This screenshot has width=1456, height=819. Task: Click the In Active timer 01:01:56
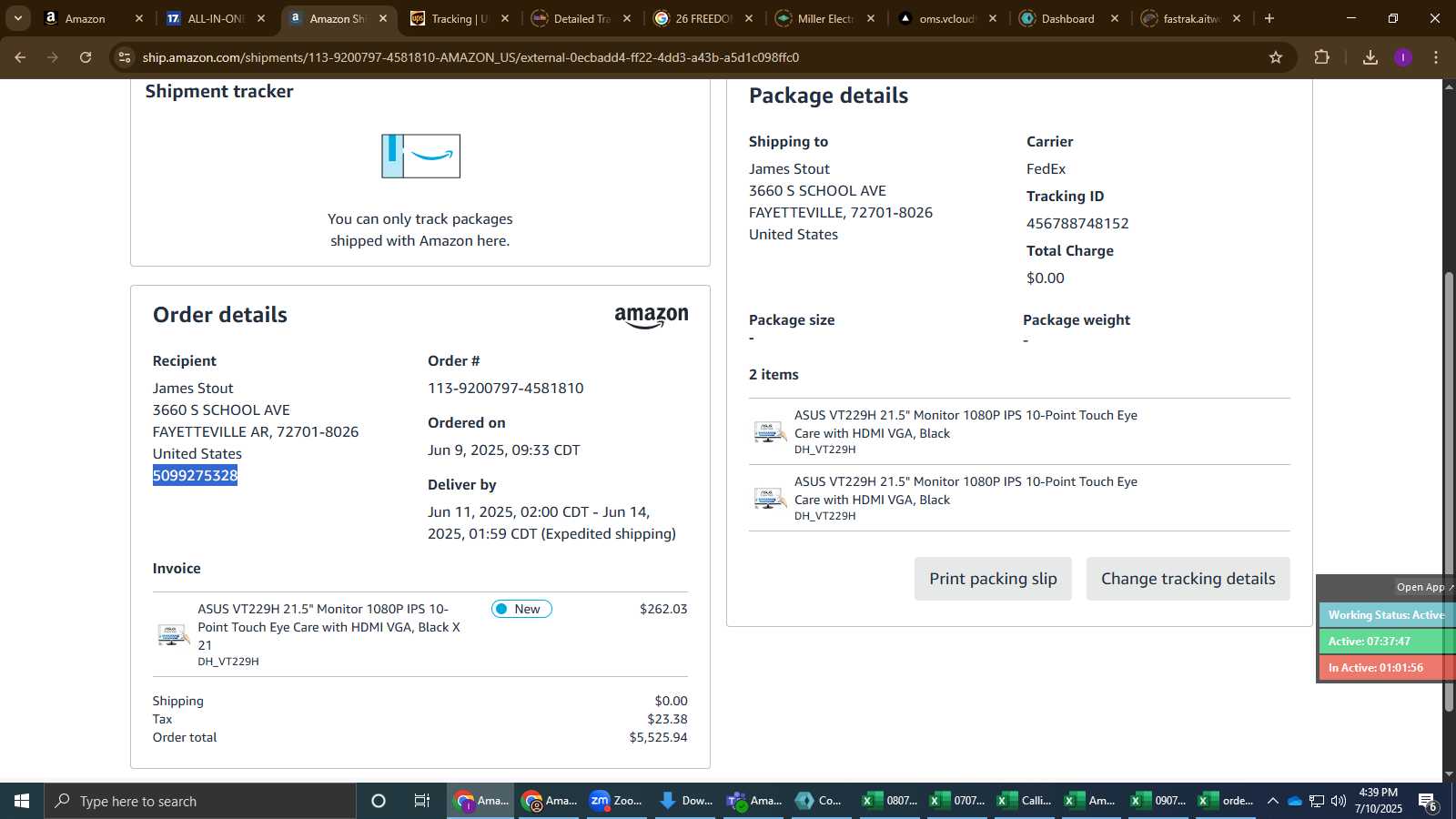pos(1387,668)
